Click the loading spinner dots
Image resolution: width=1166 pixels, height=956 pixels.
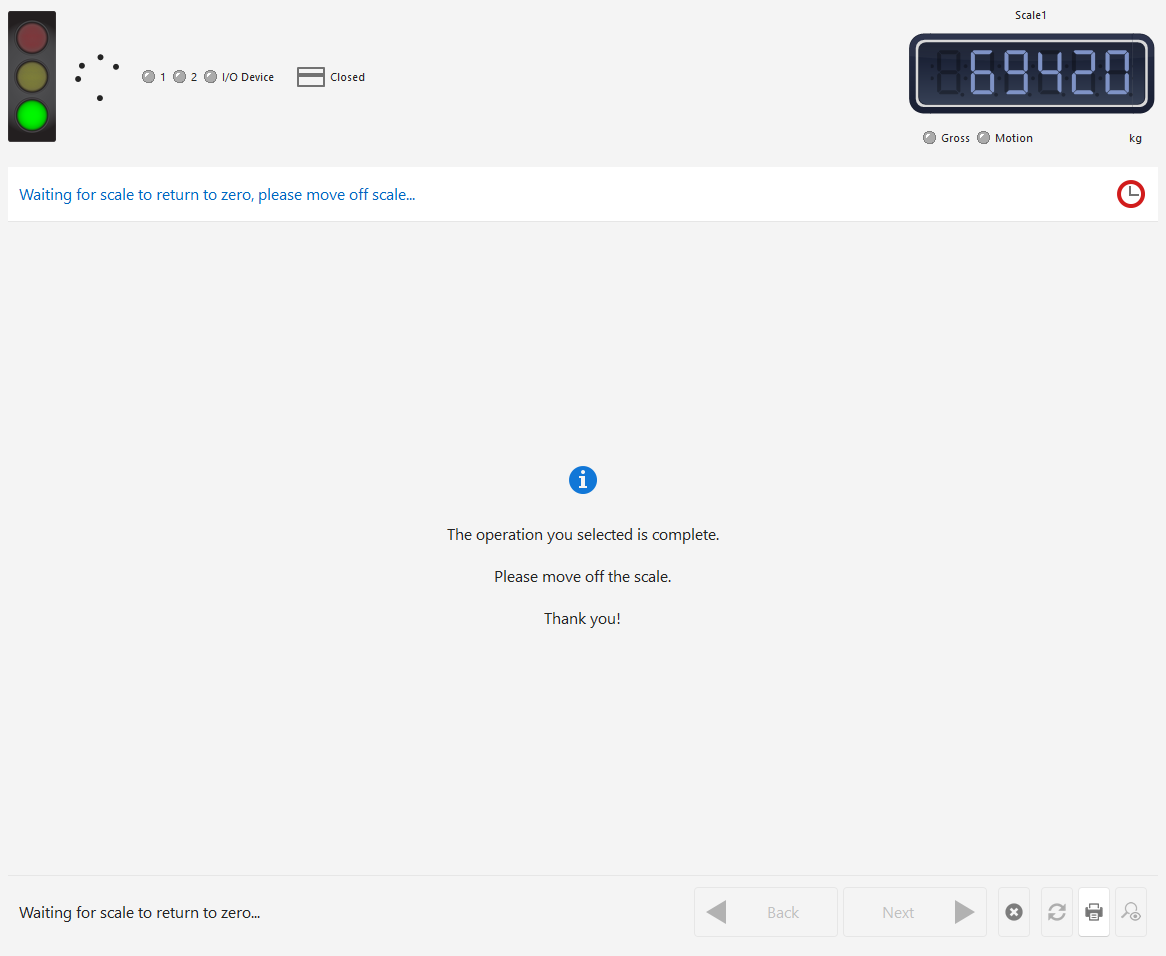tap(98, 77)
